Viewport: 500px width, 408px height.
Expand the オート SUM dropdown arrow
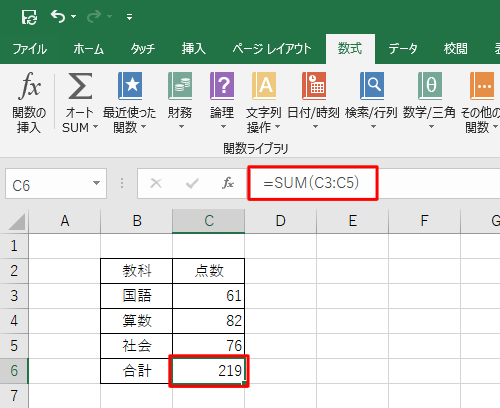coord(96,127)
